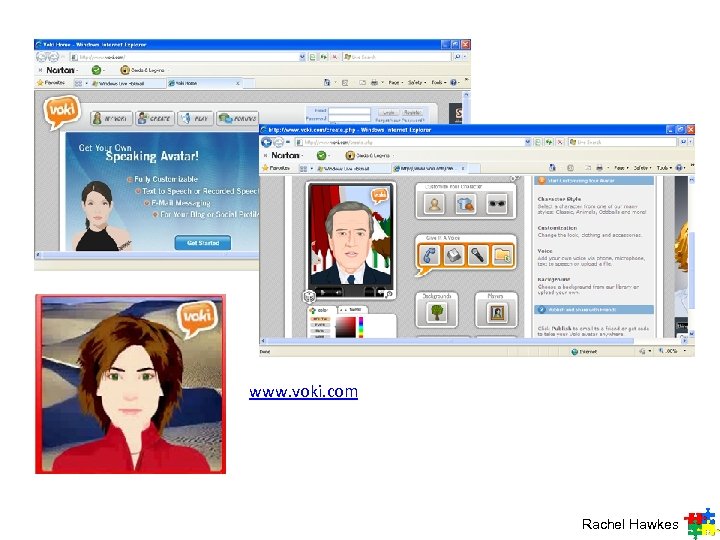Click the Refresh icon in the Voki Home window

tap(324, 57)
